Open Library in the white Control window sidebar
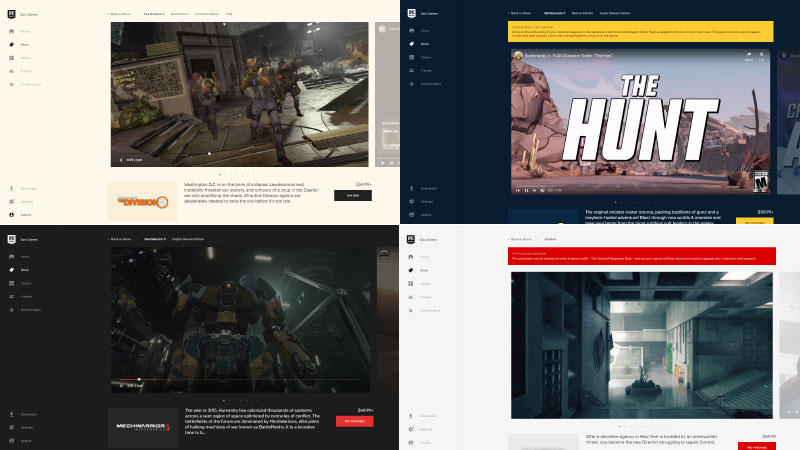 (420, 284)
